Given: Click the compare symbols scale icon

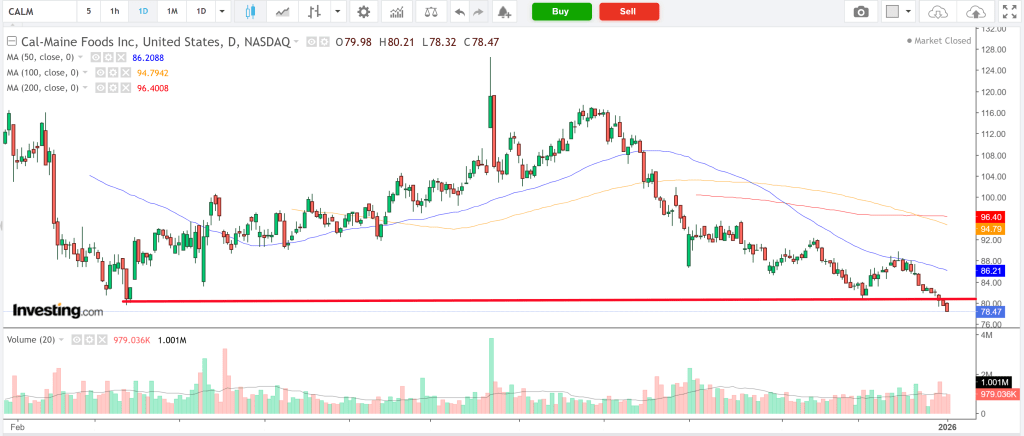Looking at the screenshot, I should 431,12.
